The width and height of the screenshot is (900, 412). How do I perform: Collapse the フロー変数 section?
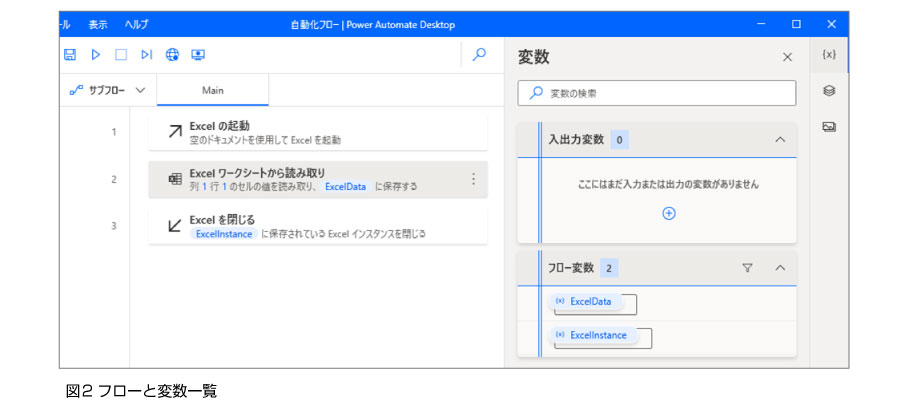click(779, 268)
